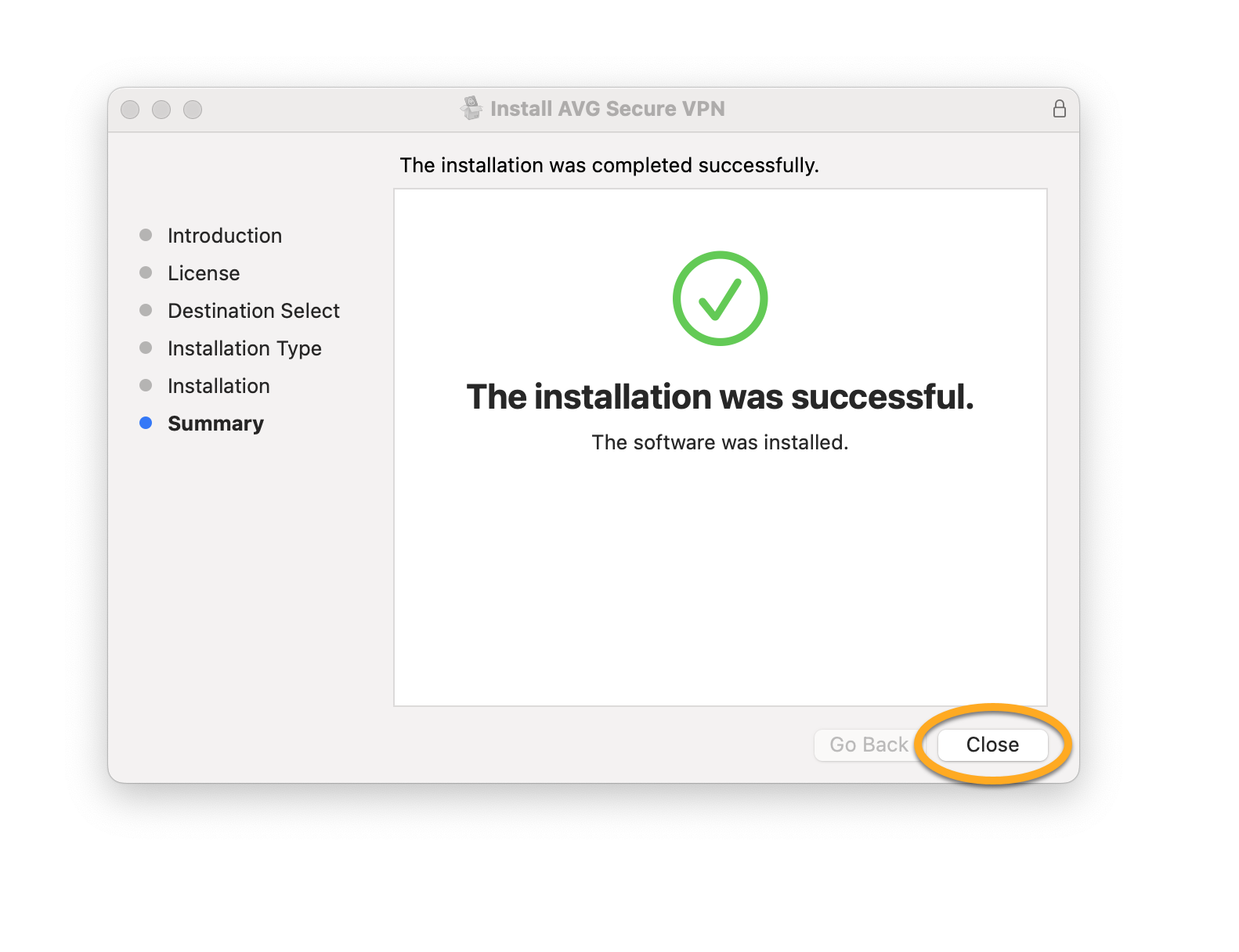Image resolution: width=1239 pixels, height=952 pixels.
Task: Click the "The installation was successful." heading
Action: (x=720, y=397)
